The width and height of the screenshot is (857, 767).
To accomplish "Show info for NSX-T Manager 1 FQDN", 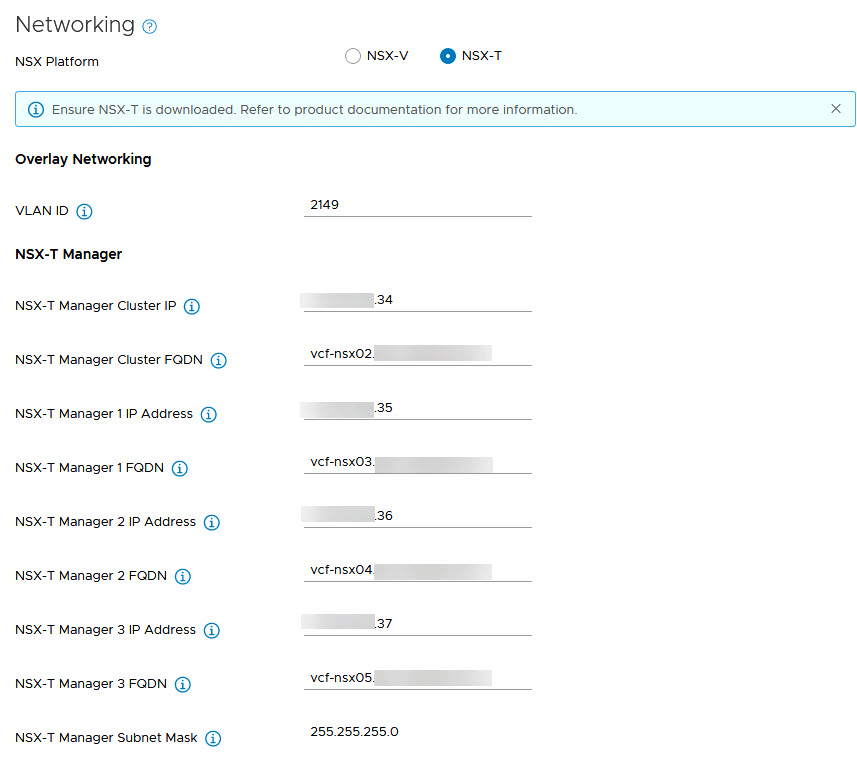I will point(180,469).
